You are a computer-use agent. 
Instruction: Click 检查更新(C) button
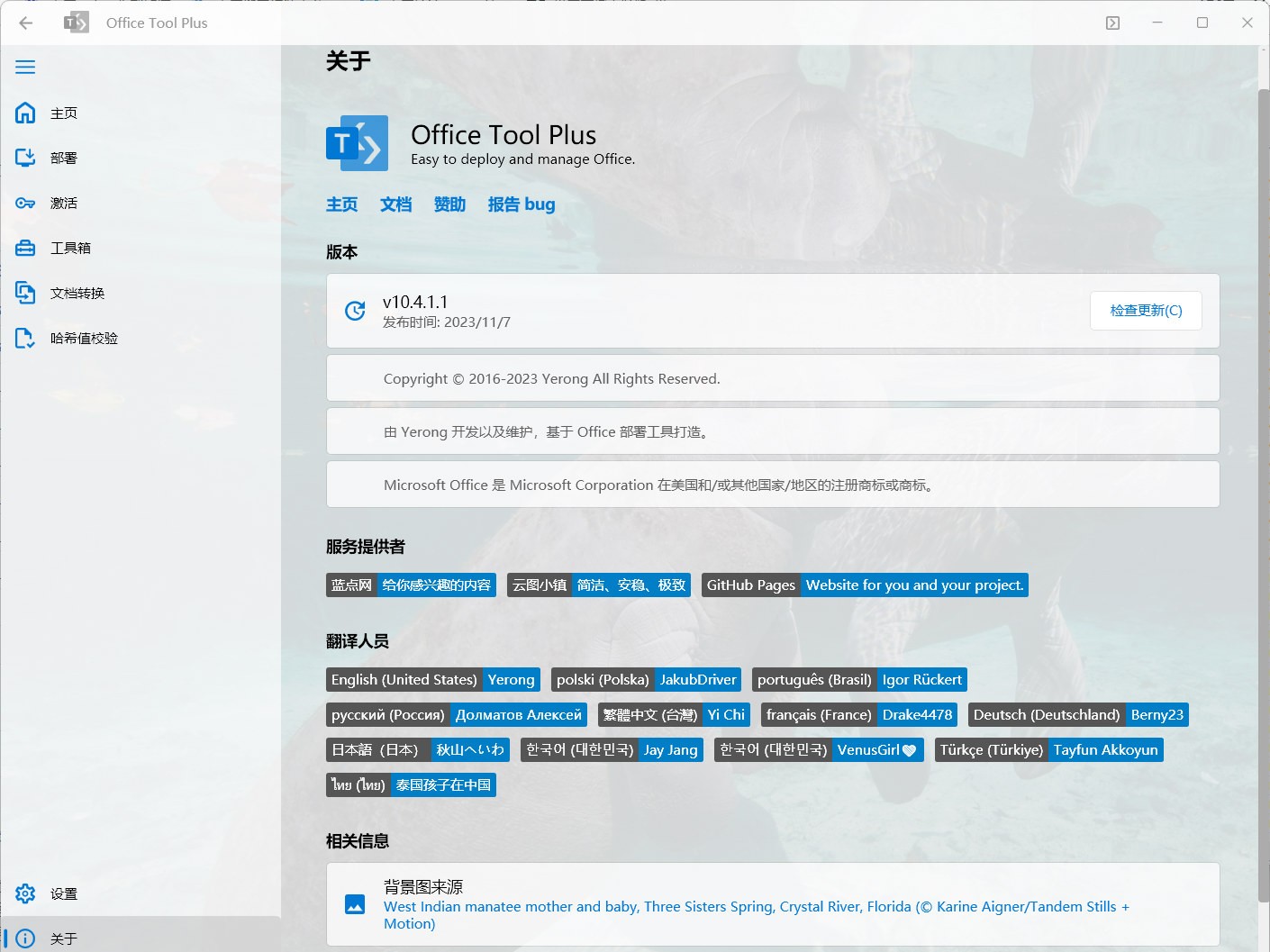tap(1146, 311)
